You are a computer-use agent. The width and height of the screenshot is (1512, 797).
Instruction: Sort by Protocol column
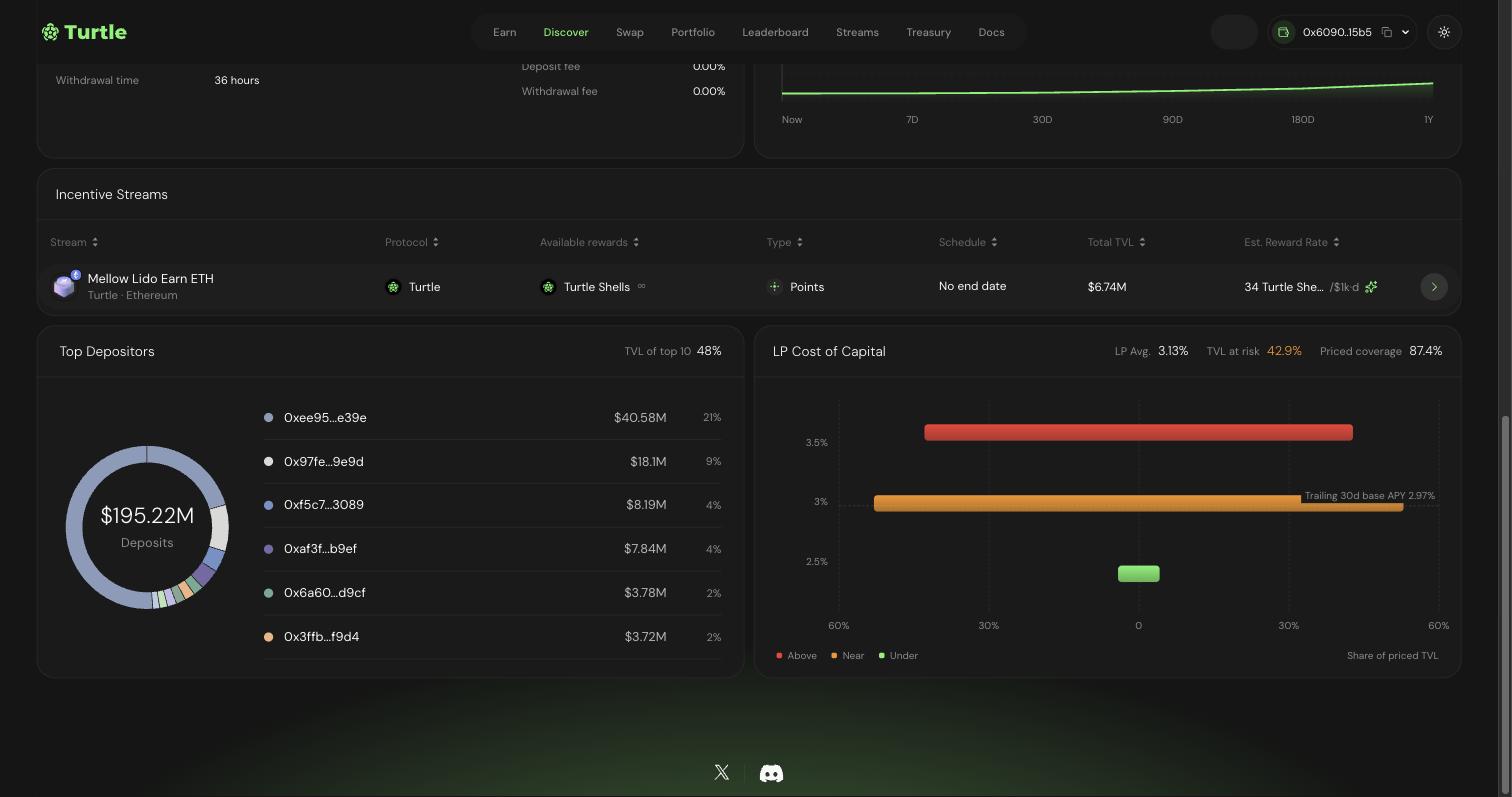412,242
